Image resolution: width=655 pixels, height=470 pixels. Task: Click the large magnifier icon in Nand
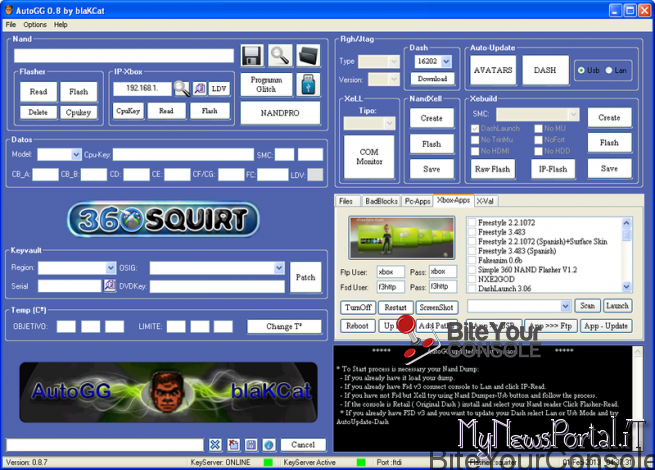point(279,56)
